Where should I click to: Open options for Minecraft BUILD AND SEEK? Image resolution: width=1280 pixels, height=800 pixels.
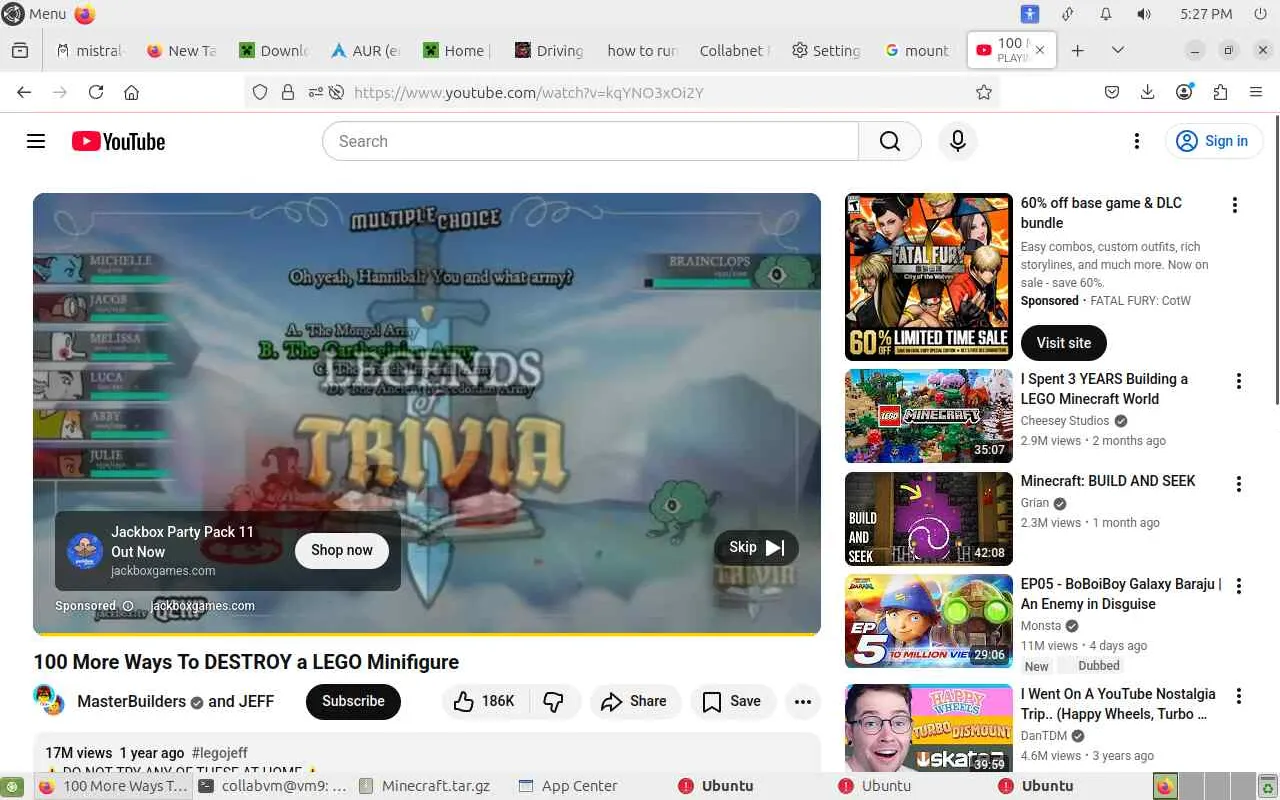1239,484
